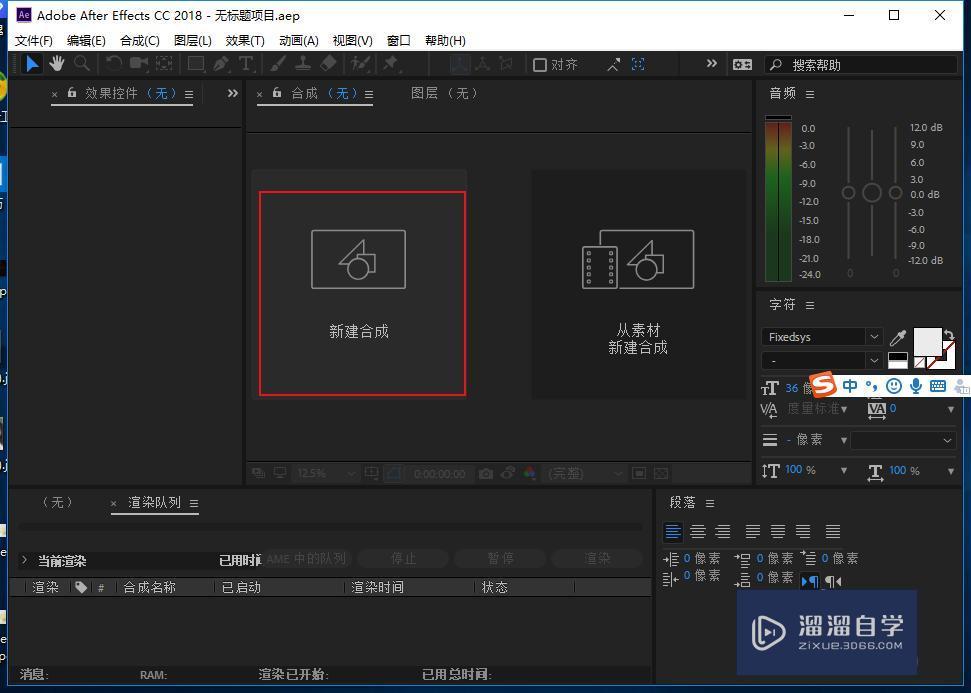This screenshot has height=693, width=971.
Task: Expand the 当前渲染 section
Action: (24, 560)
